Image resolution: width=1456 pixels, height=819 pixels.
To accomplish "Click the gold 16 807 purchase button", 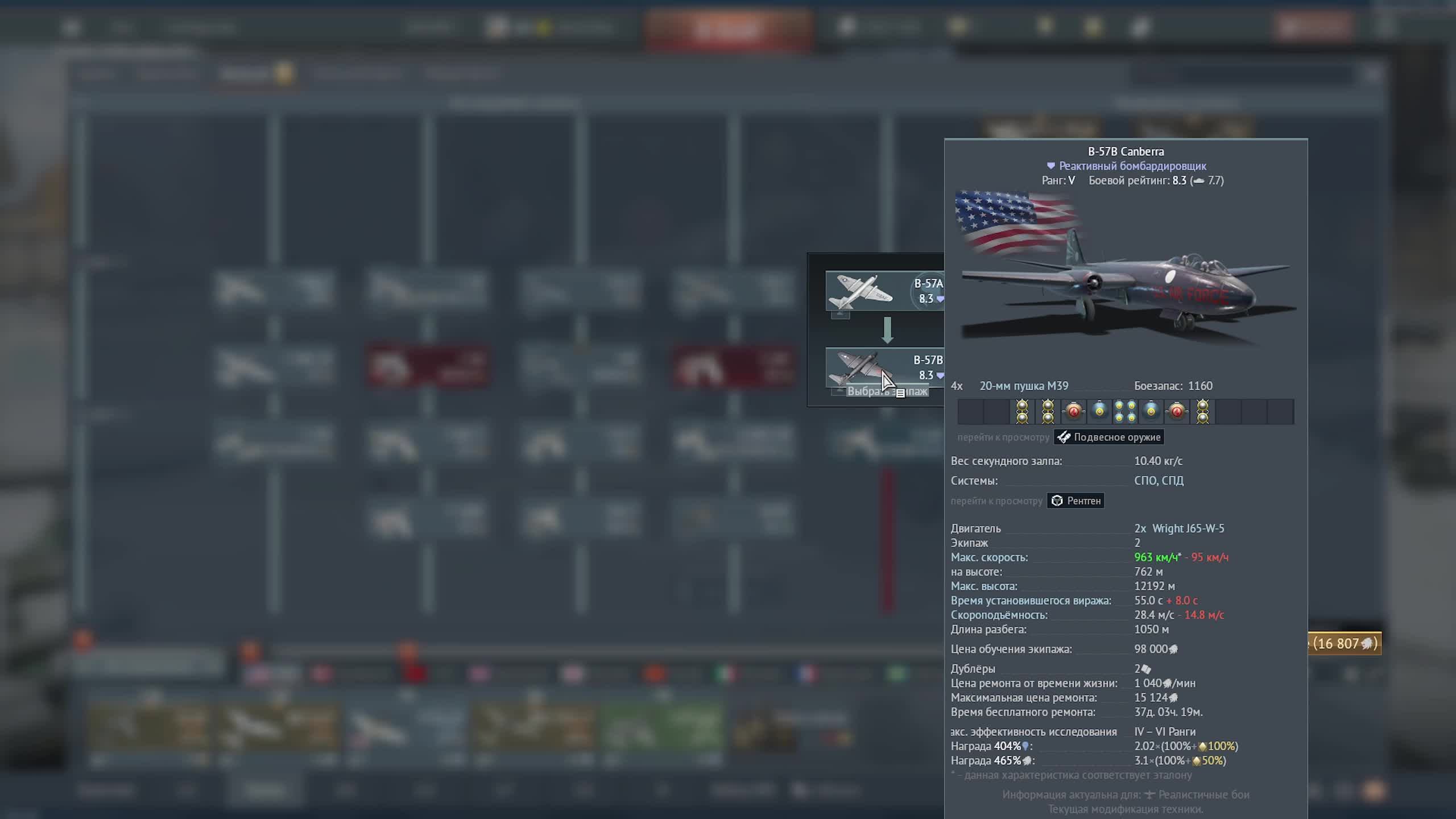I will pyautogui.click(x=1345, y=643).
